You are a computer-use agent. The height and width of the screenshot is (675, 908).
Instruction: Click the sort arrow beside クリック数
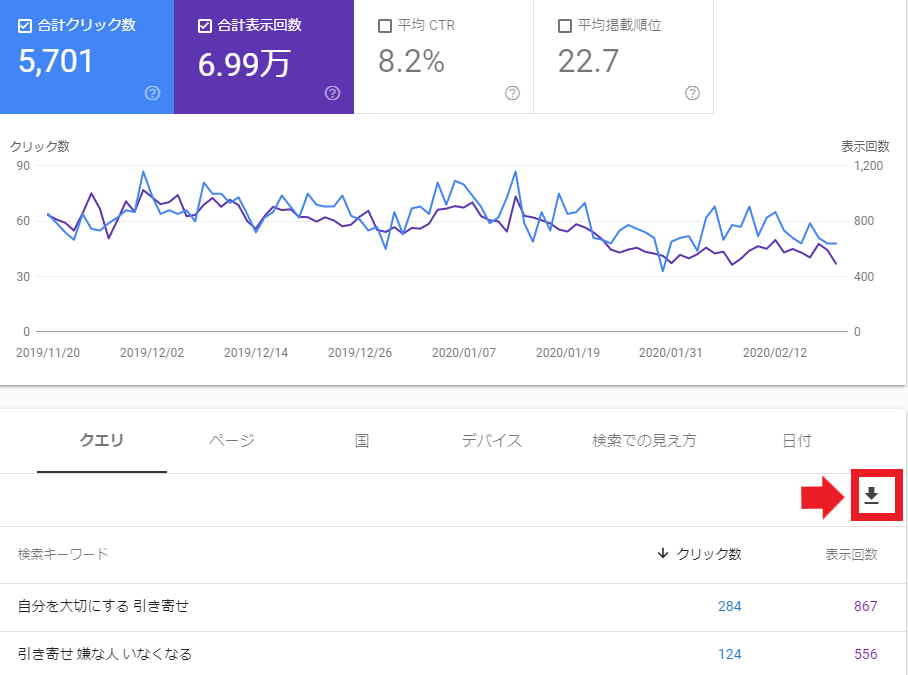[x=663, y=553]
